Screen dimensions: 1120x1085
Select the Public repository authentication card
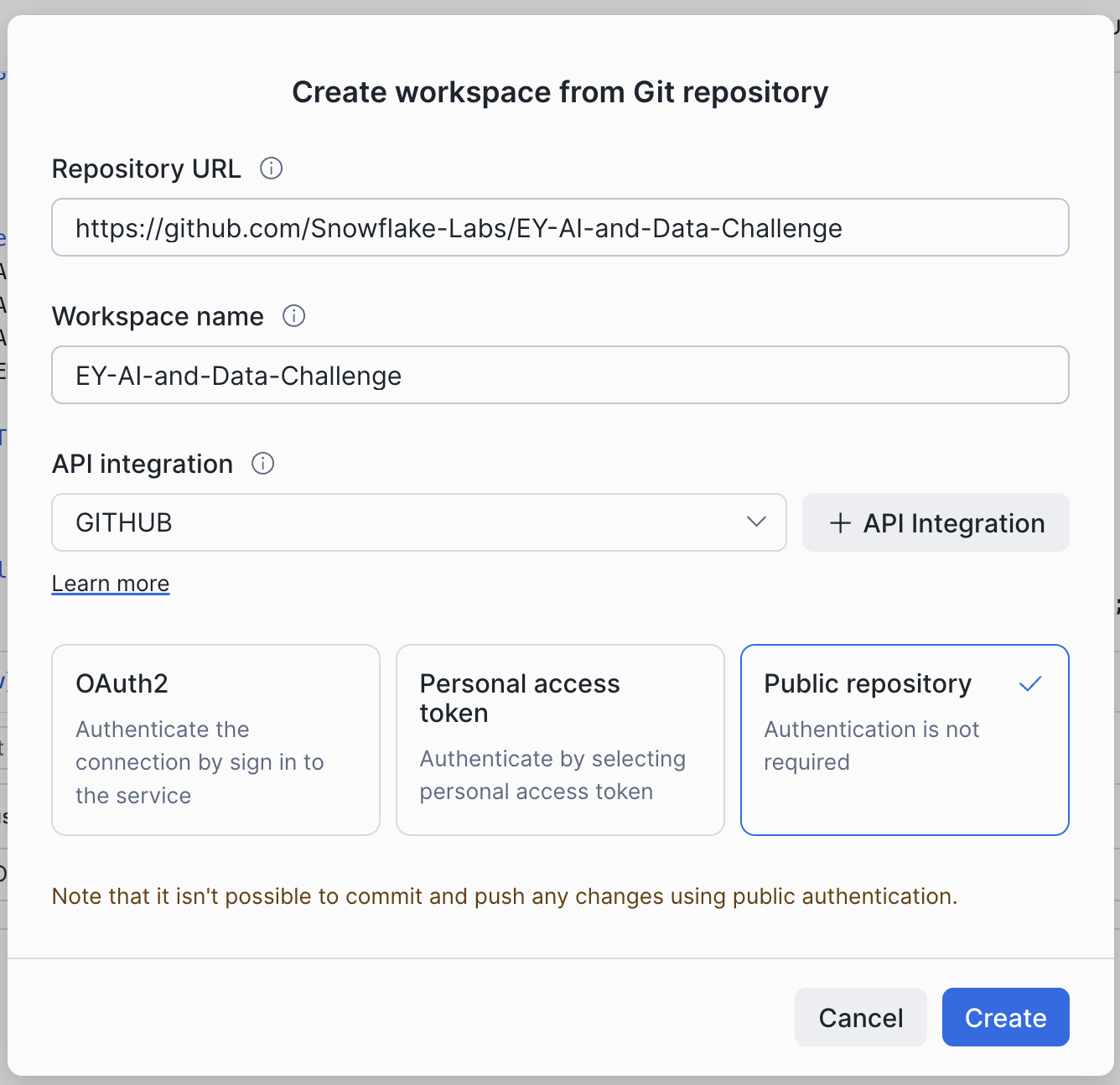point(905,740)
